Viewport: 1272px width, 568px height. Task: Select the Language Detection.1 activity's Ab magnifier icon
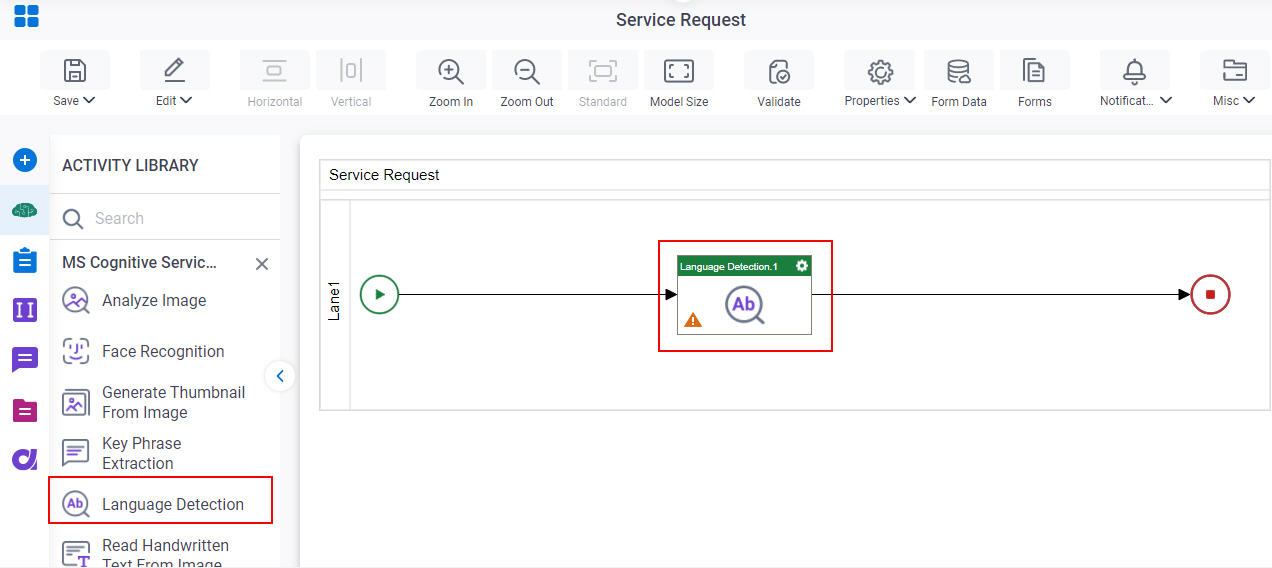click(745, 305)
